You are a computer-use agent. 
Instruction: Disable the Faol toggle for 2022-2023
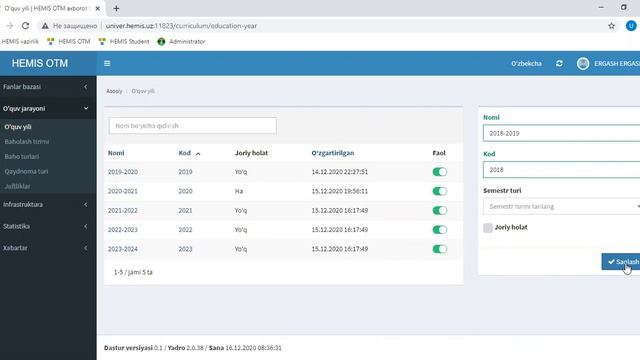pos(440,229)
